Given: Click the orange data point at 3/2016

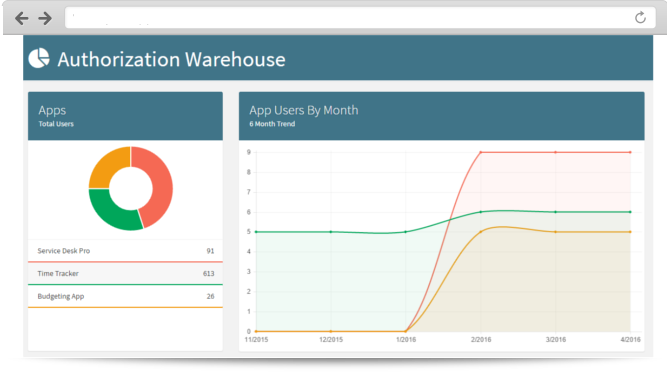Looking at the screenshot, I should [x=555, y=232].
